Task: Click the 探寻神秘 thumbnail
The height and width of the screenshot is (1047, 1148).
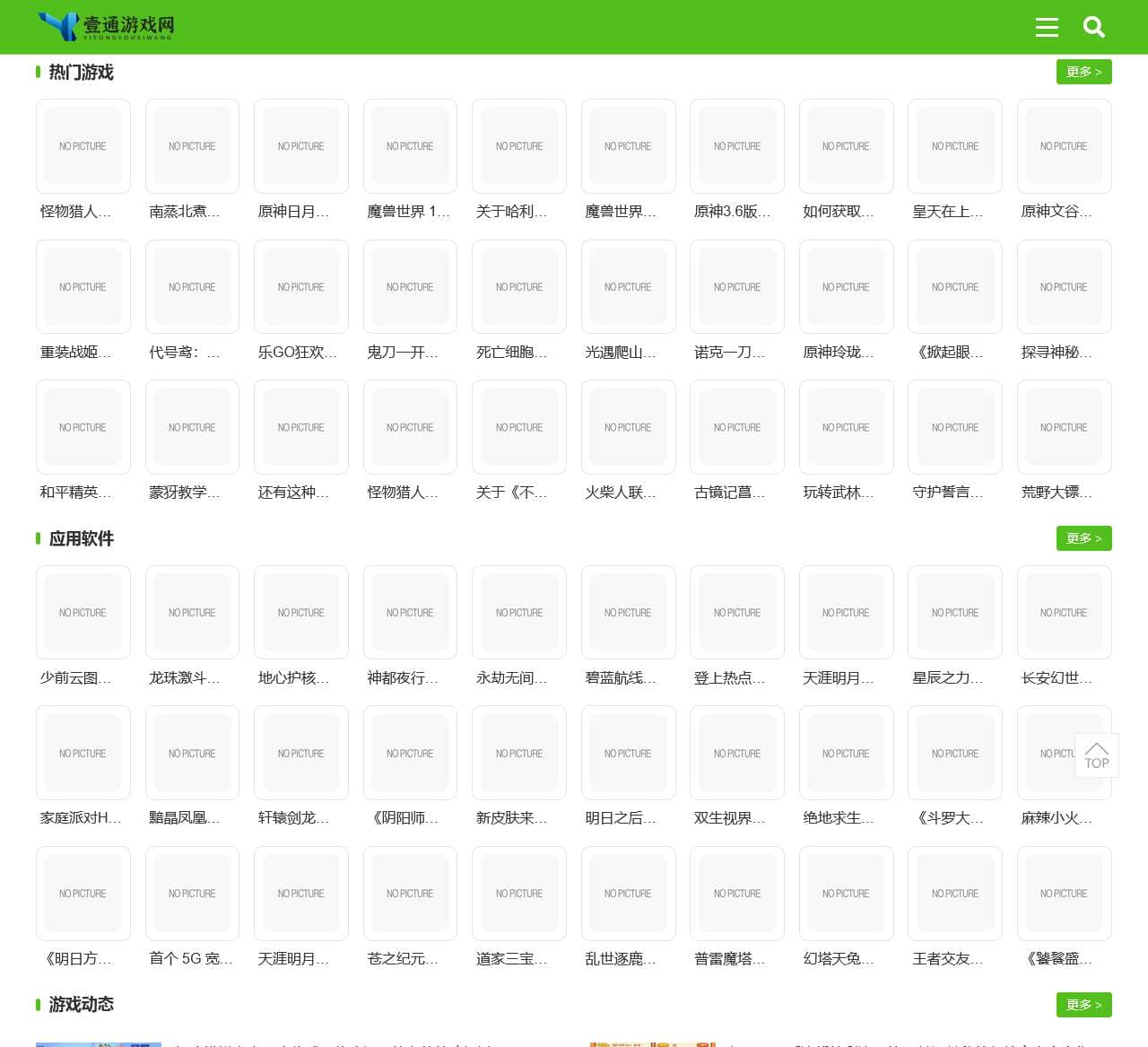Action: [x=1064, y=287]
